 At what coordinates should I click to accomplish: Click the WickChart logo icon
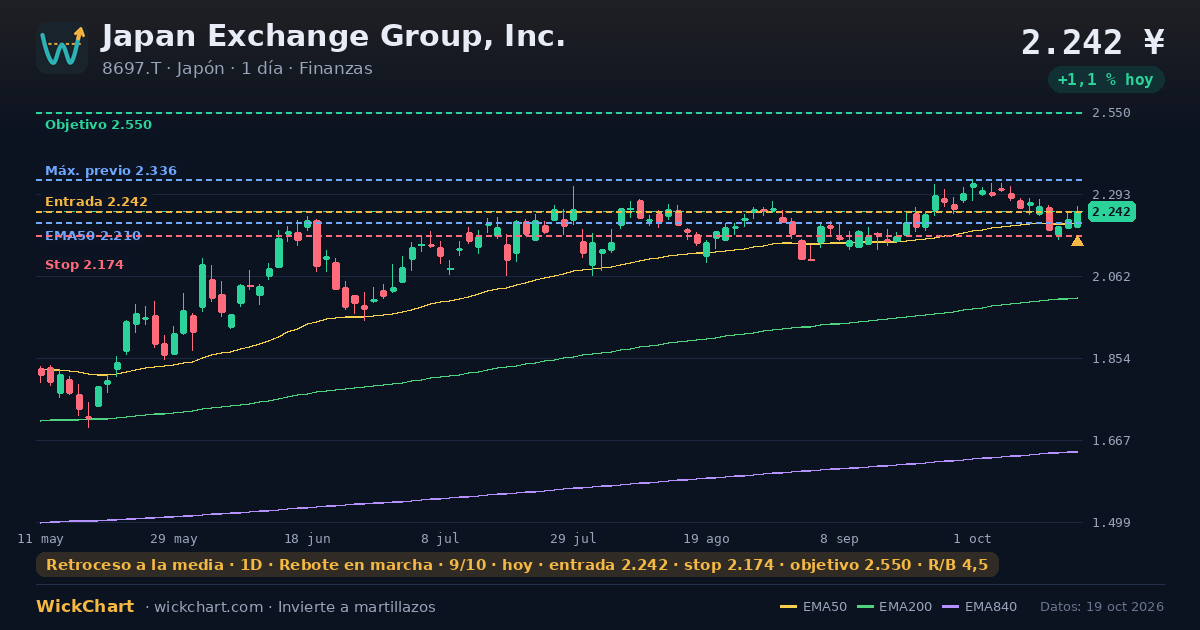62,48
